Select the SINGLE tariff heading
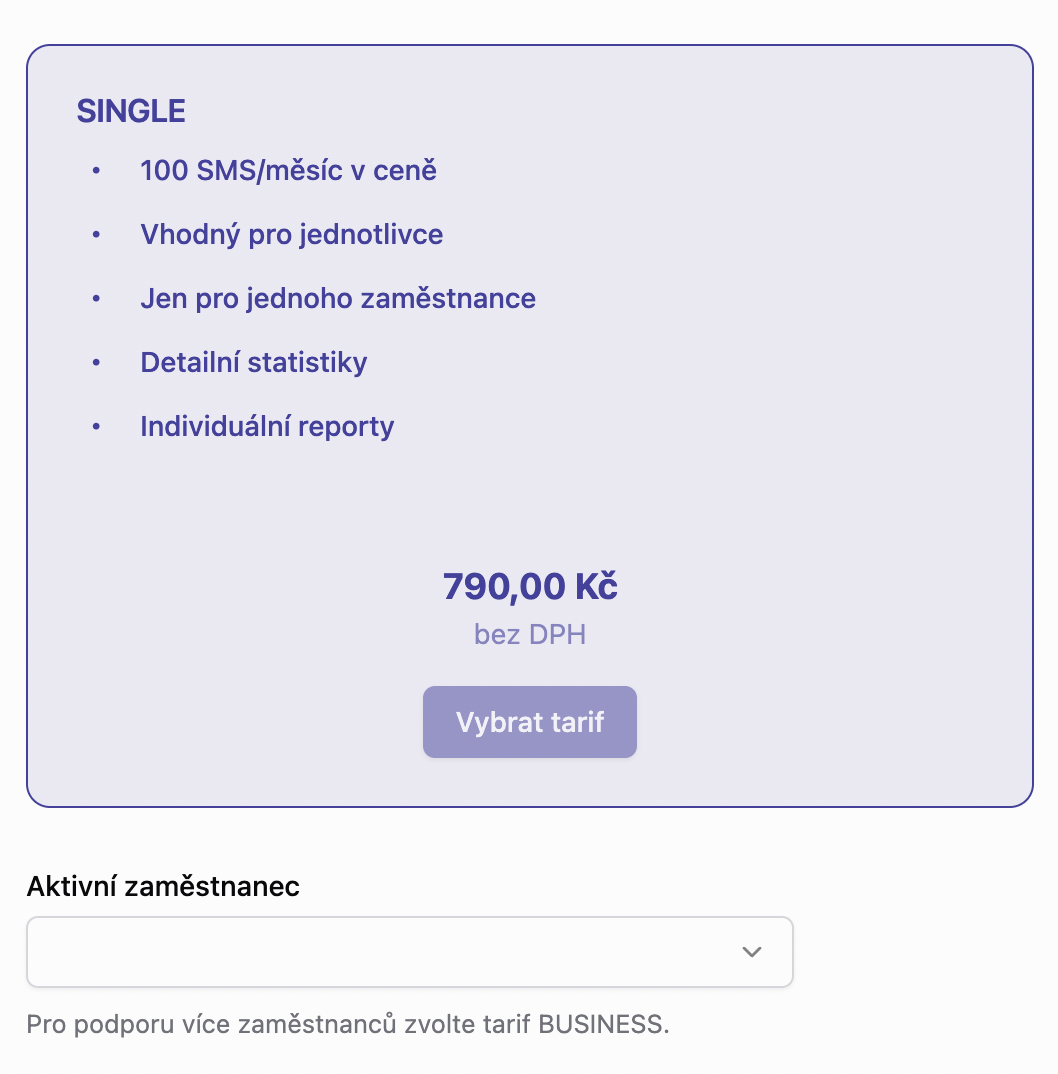Image resolution: width=1058 pixels, height=1074 pixels. [130, 111]
